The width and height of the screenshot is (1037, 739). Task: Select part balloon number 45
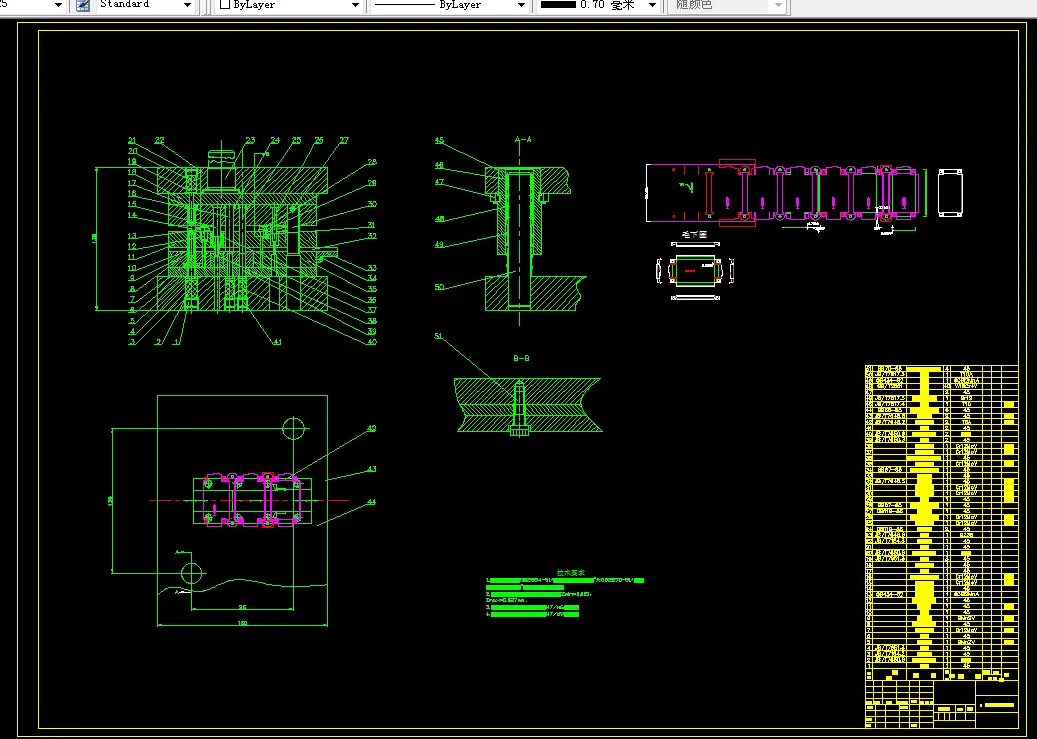pos(439,140)
